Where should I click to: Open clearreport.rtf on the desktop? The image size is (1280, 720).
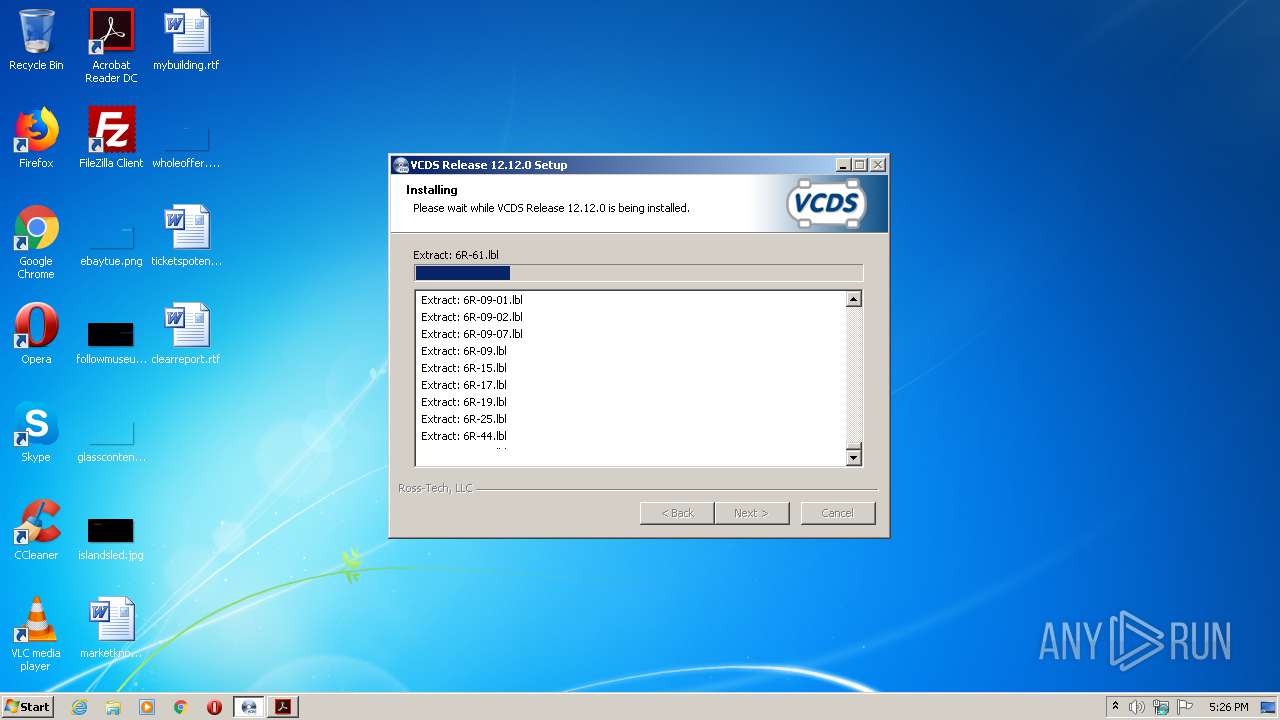[x=186, y=334]
